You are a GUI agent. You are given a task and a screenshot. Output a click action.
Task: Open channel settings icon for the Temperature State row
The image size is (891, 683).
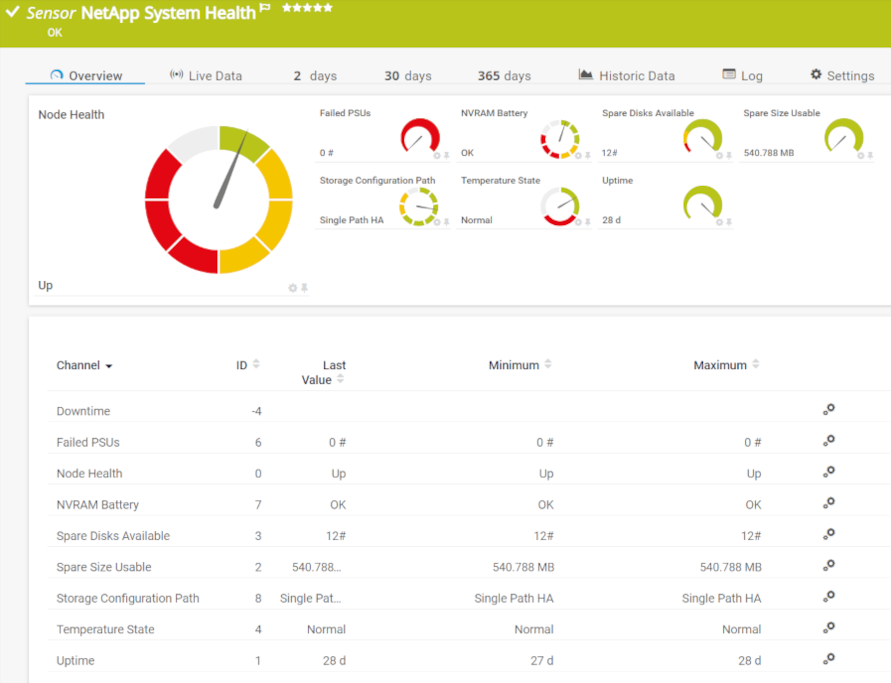tap(828, 628)
